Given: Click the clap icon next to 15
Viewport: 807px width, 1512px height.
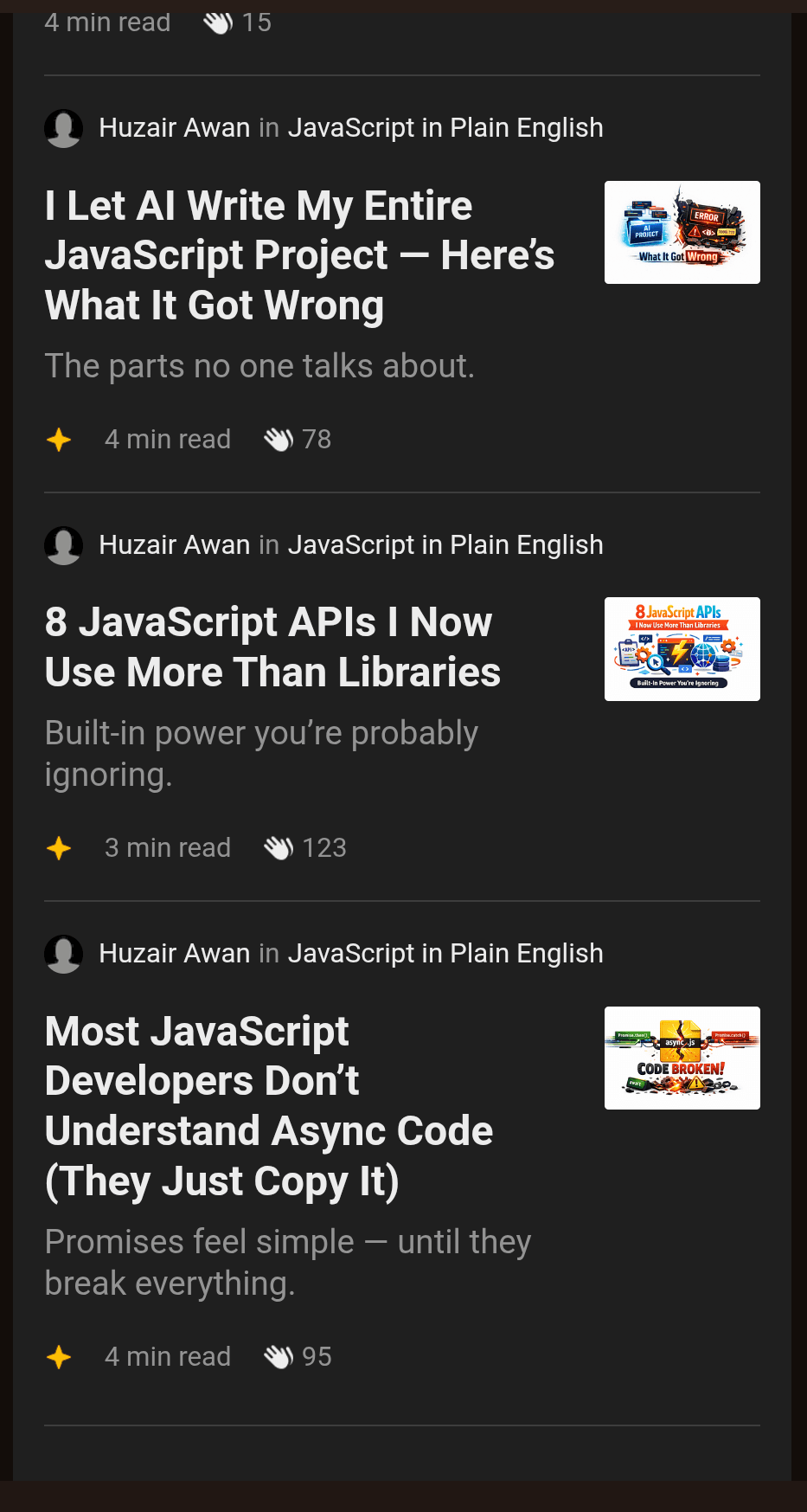Looking at the screenshot, I should pos(217,23).
